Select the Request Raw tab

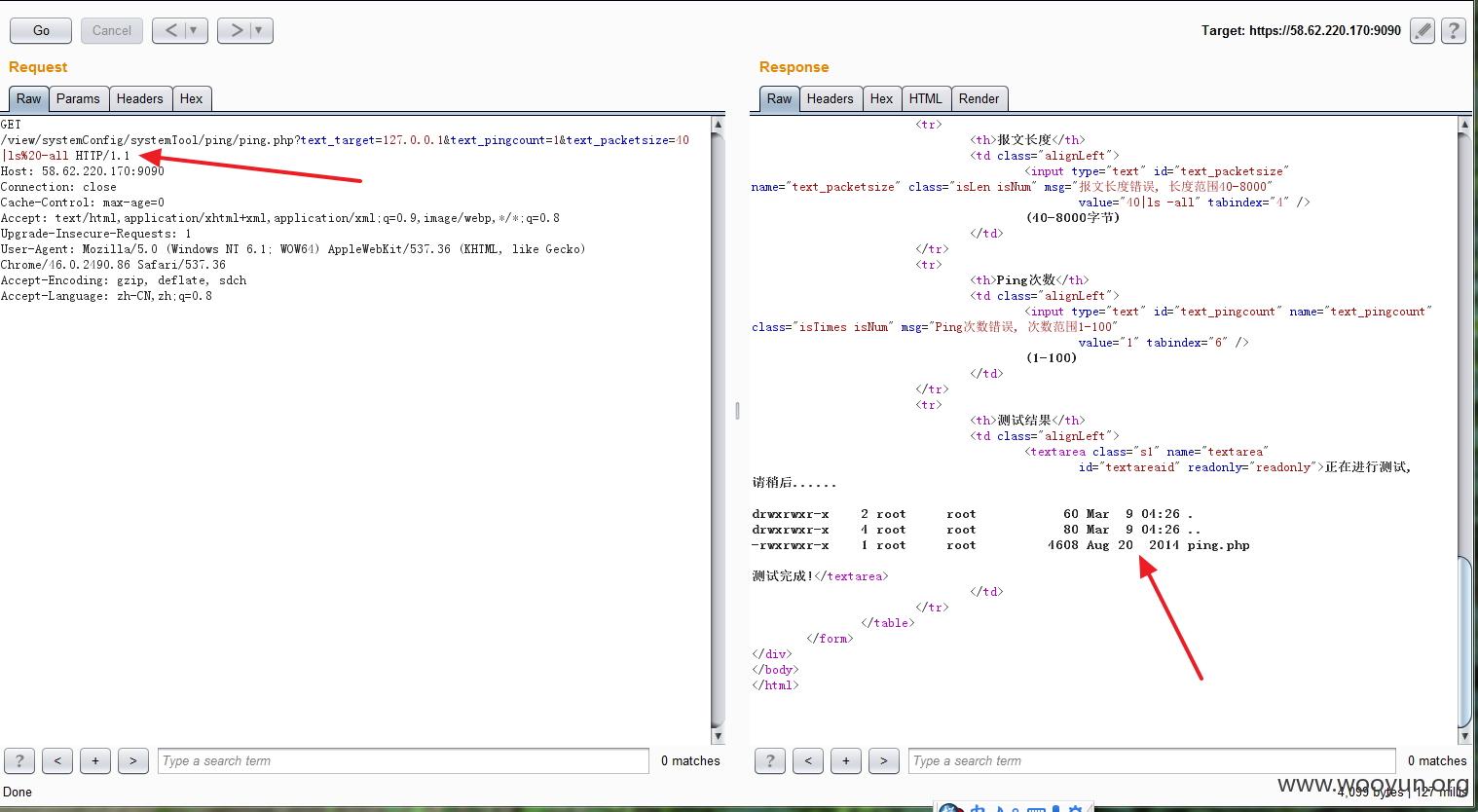tap(29, 98)
